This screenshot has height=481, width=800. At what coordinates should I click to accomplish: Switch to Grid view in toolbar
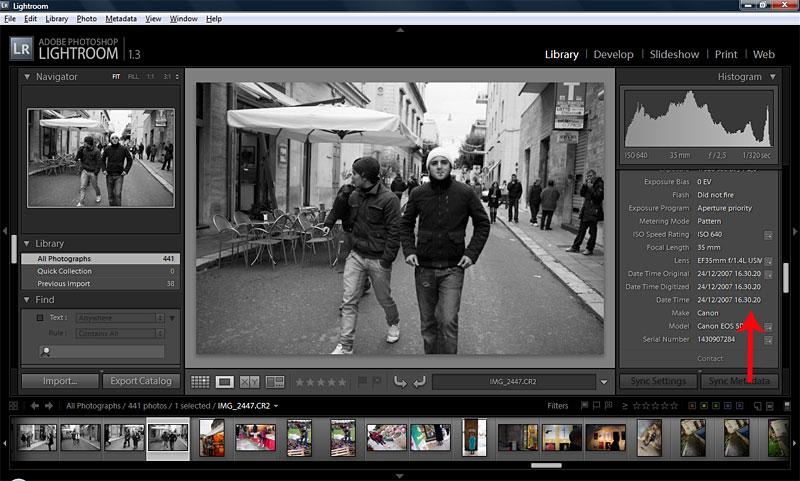(x=200, y=381)
